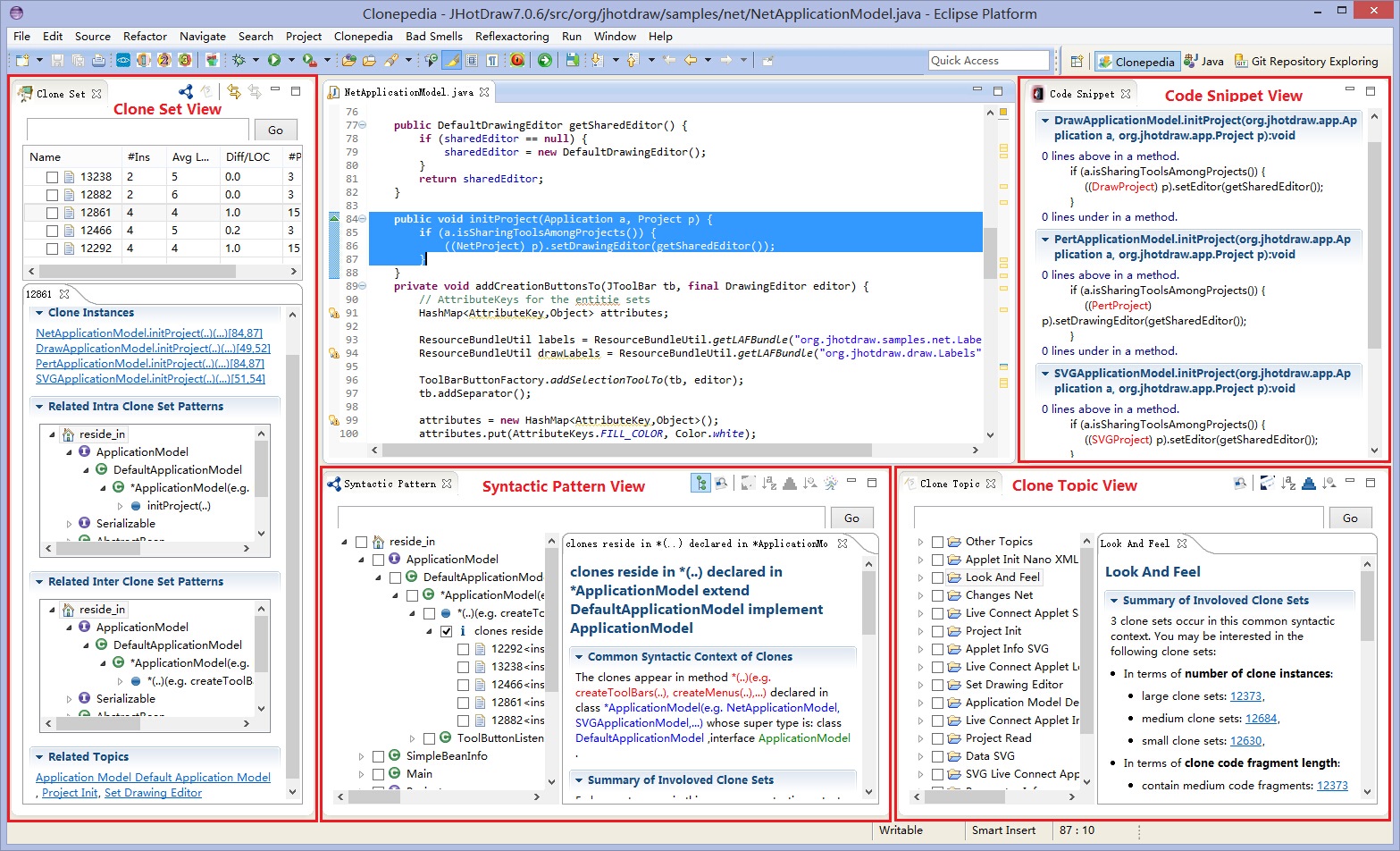
Task: Click the Toggle Mark Occurrences highlighter icon
Action: (x=451, y=60)
